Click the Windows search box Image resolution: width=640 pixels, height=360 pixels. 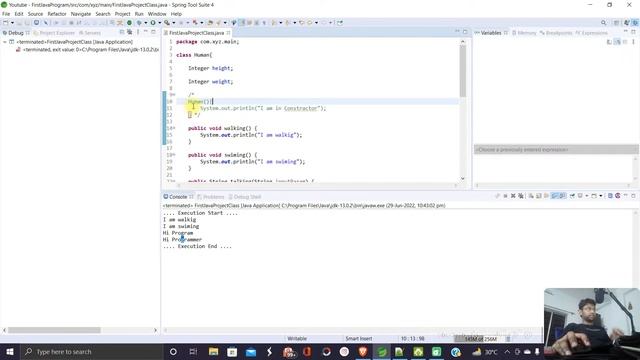(x=92, y=351)
